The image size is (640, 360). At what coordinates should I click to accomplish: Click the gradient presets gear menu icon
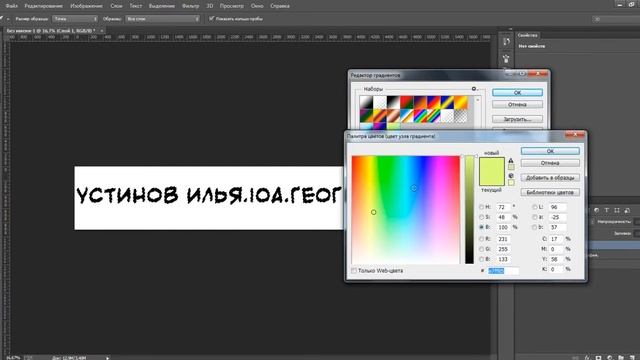click(x=474, y=89)
